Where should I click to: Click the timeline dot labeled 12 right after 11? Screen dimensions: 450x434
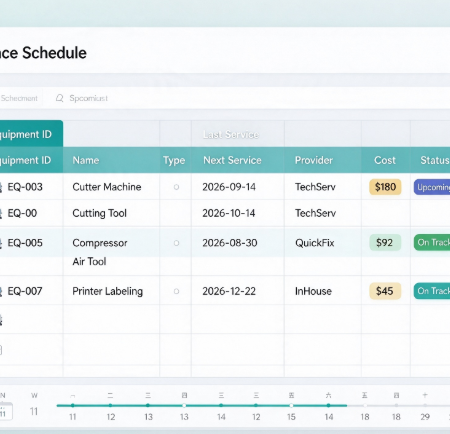(110, 406)
